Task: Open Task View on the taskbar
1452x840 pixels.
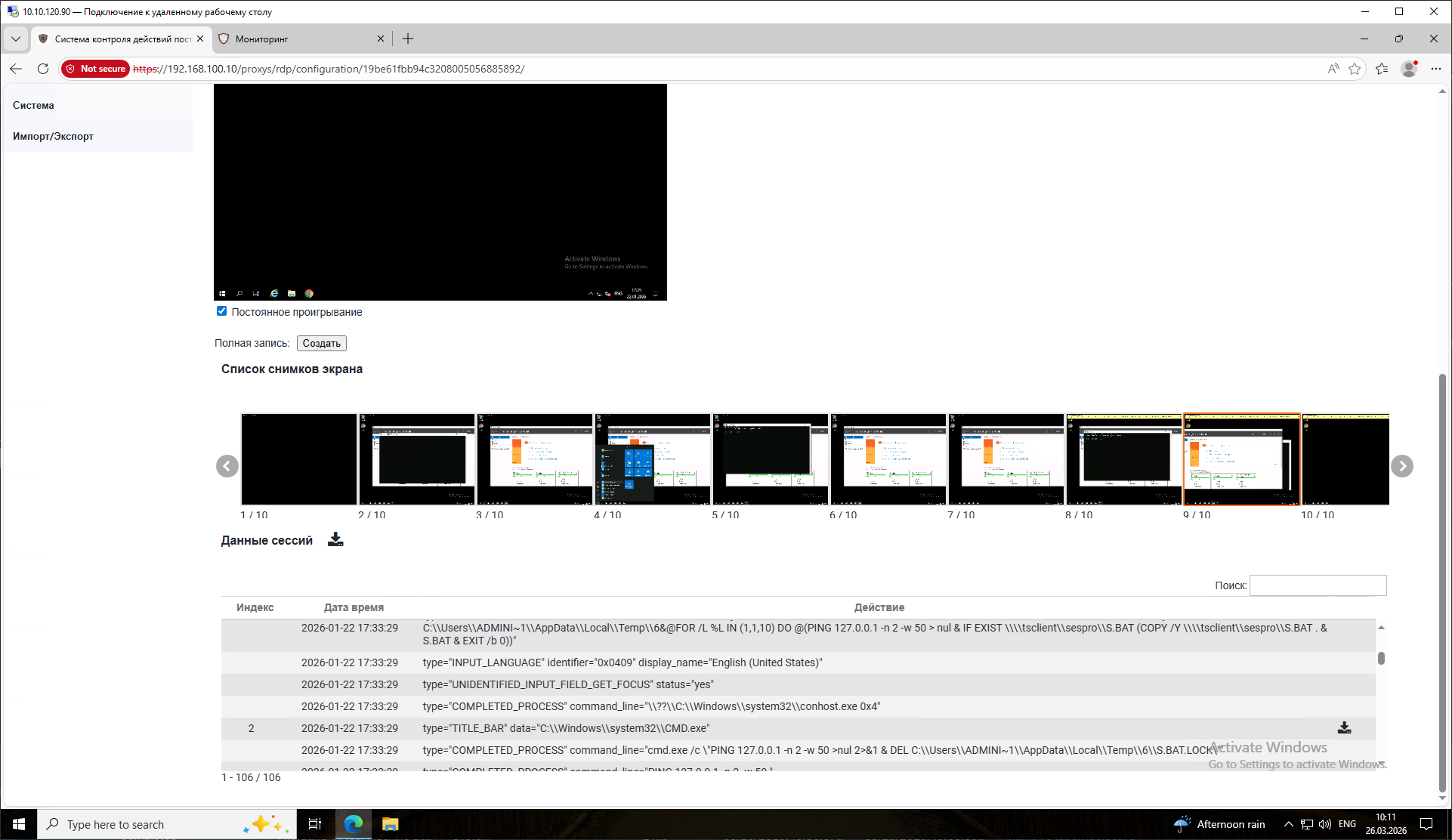Action: coord(315,824)
